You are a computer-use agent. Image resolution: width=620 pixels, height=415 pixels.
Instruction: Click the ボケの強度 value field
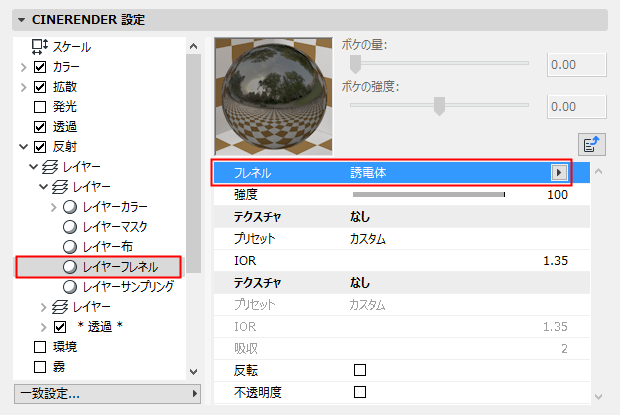pyautogui.click(x=577, y=107)
